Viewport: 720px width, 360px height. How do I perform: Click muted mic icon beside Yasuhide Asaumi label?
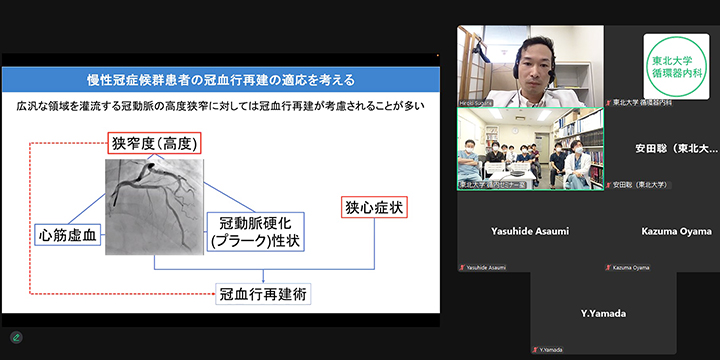point(462,267)
